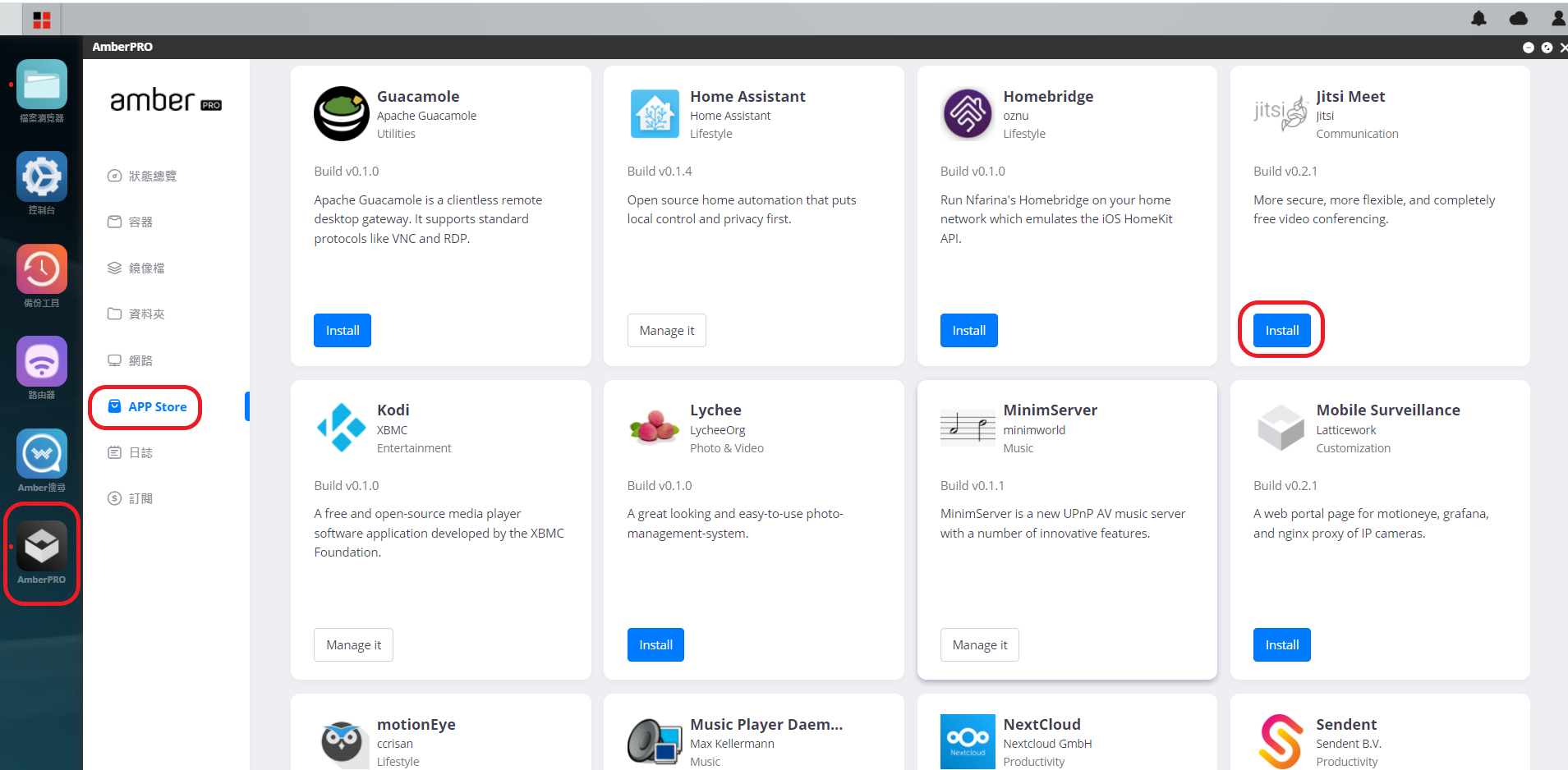The image size is (1568, 770).
Task: Click the Entertainment category label
Action: point(414,448)
